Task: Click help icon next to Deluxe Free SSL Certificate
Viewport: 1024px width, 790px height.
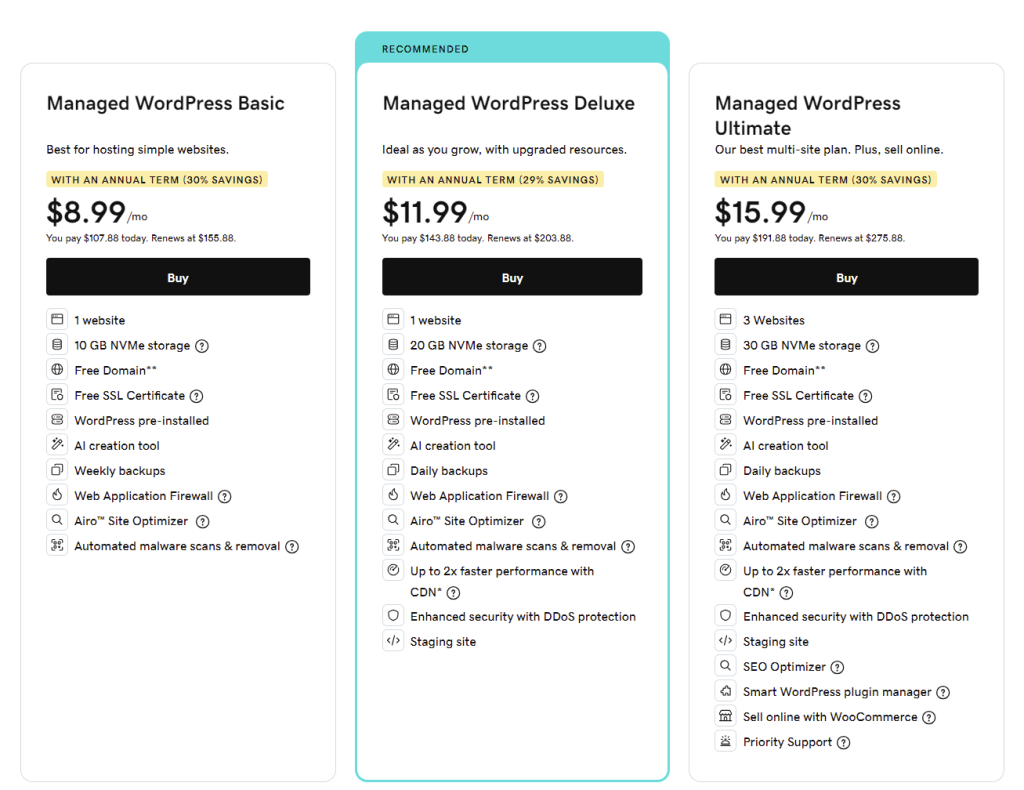Action: click(533, 396)
